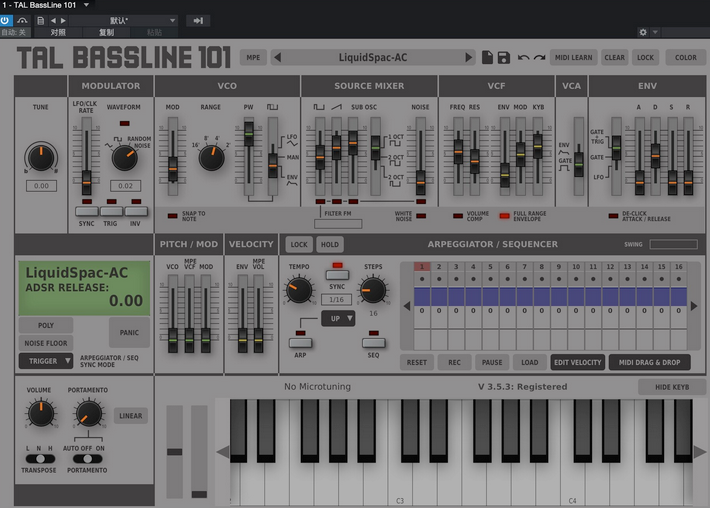Toggle the plugin power bypass icon

click(x=5, y=20)
